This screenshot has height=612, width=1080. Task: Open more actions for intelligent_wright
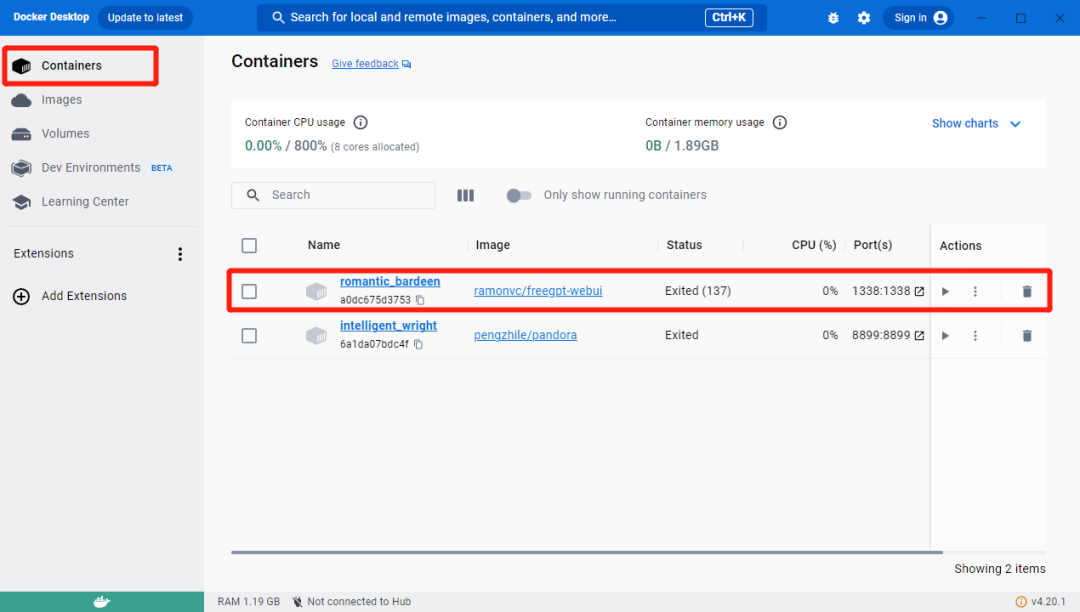pos(975,335)
